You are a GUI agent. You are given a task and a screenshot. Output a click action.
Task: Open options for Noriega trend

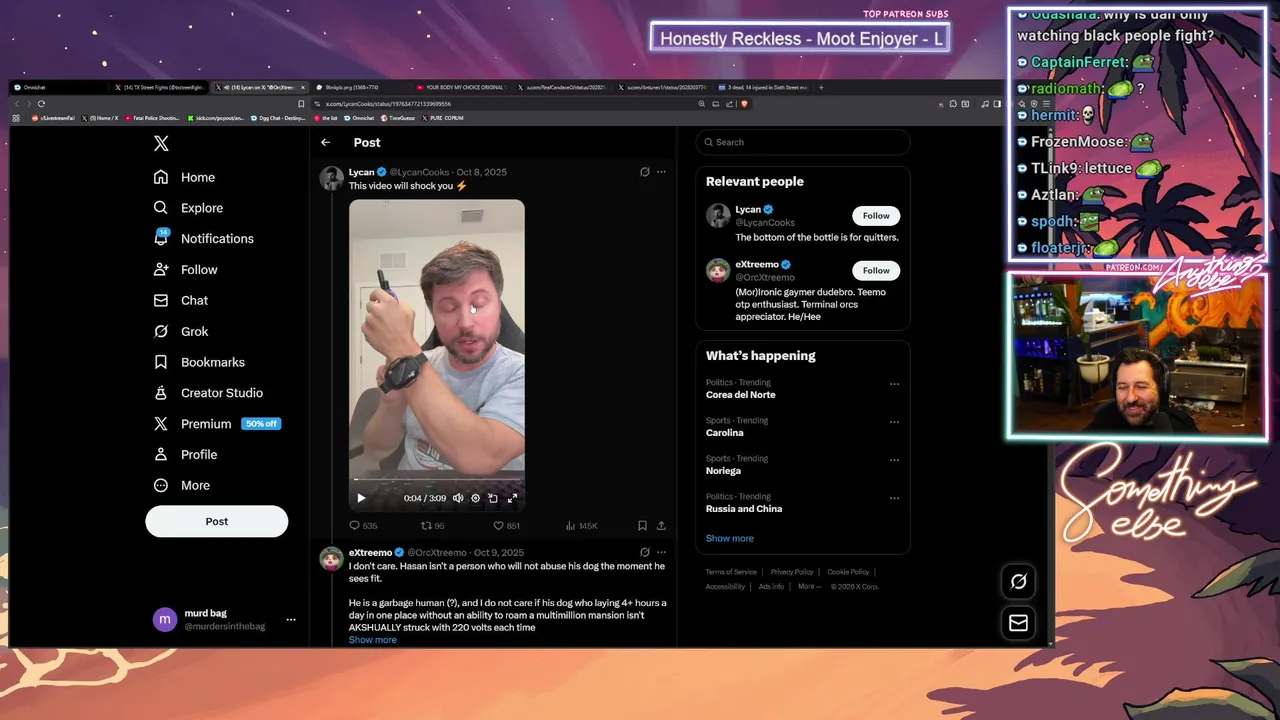pyautogui.click(x=894, y=460)
